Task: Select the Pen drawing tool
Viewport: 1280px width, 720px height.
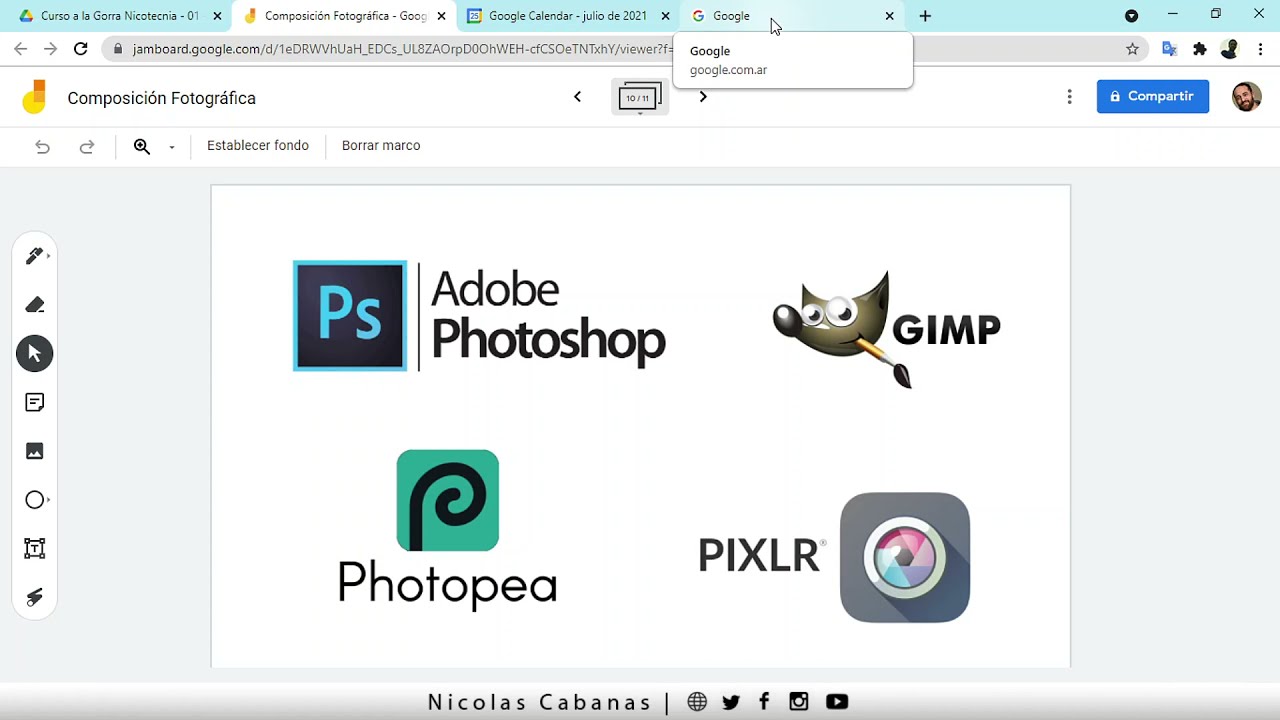Action: point(35,256)
